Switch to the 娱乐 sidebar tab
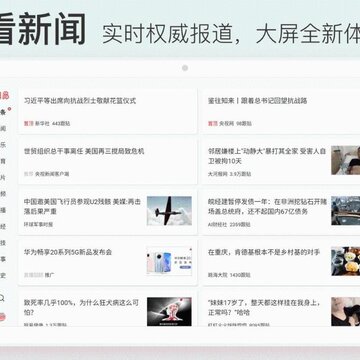 pos(3,145)
